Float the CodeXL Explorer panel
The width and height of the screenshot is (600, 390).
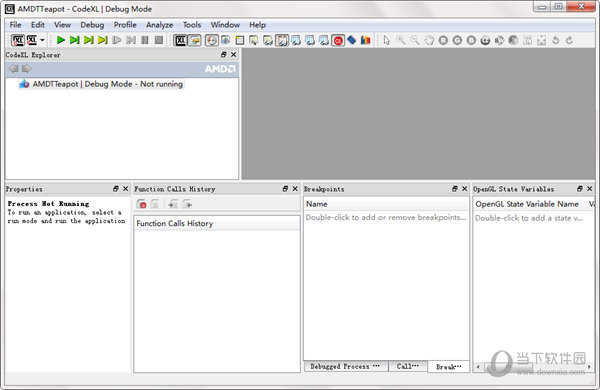pos(224,55)
